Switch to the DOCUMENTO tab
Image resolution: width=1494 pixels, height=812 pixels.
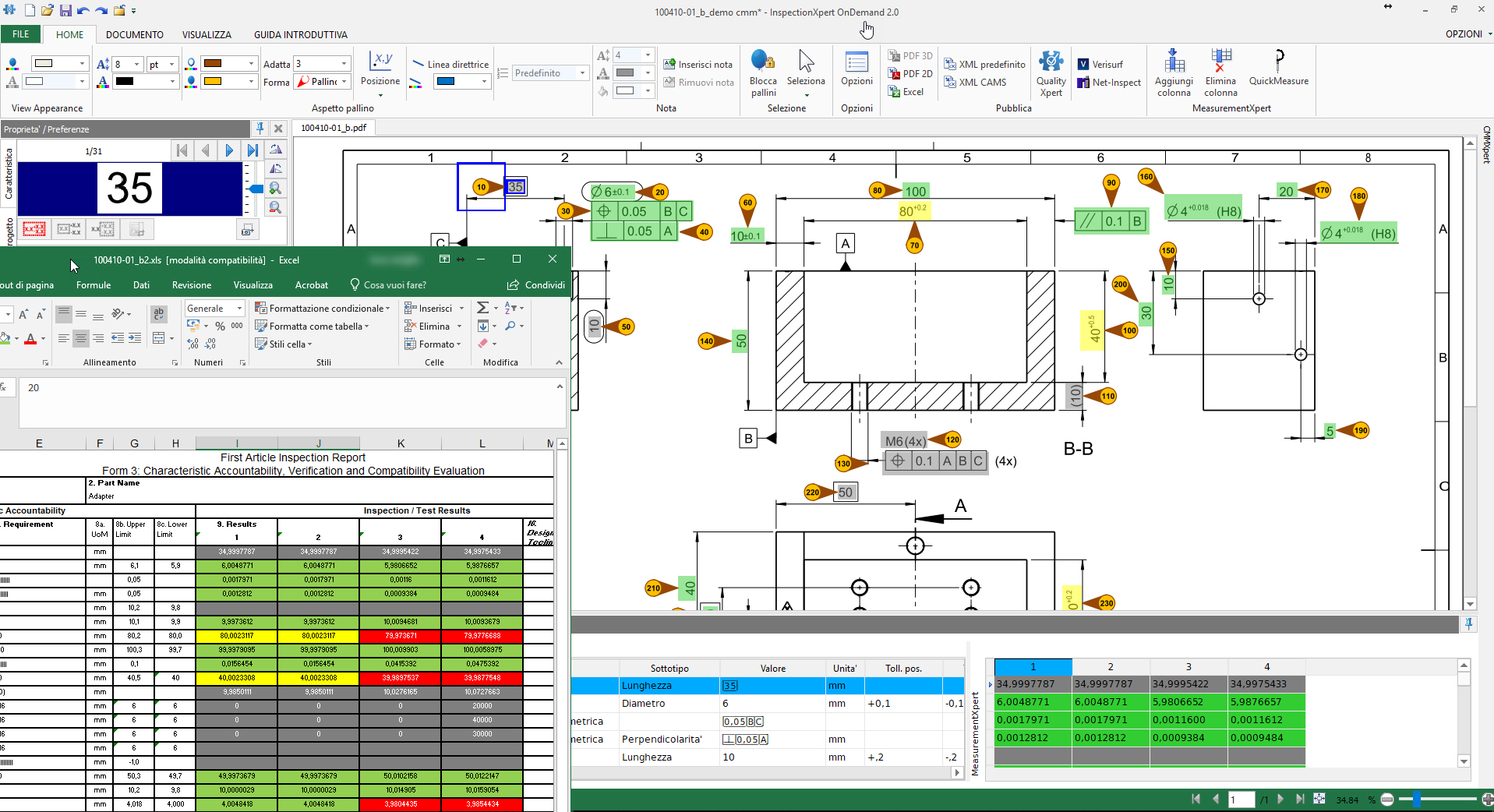[134, 35]
